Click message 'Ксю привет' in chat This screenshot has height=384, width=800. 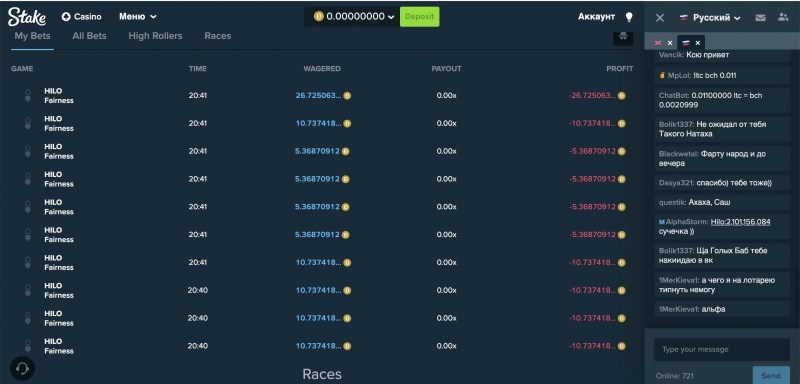click(x=708, y=55)
